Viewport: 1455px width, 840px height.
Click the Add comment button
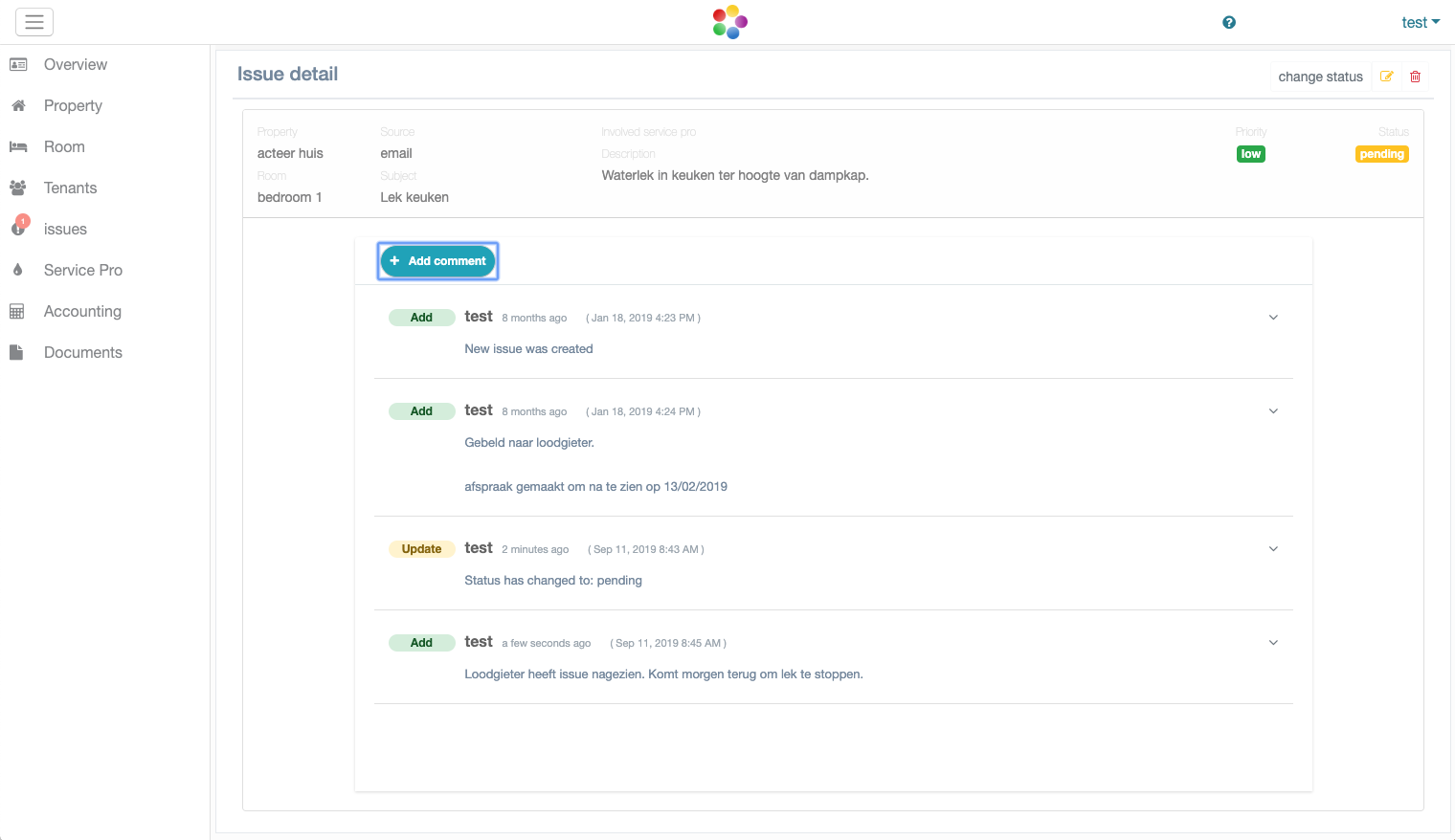[438, 261]
